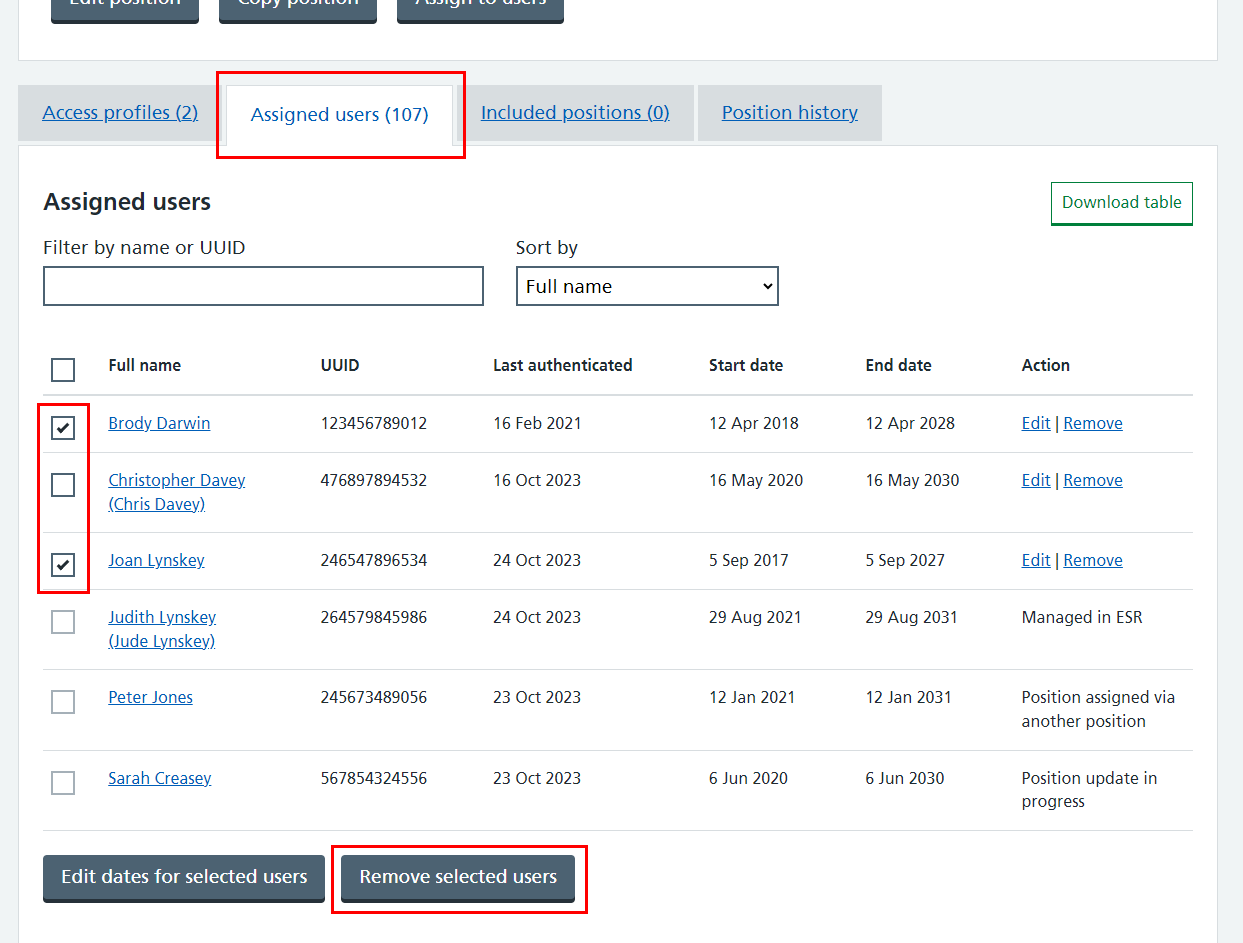Click Edit for Joan Lynskey
The width and height of the screenshot is (1243, 943).
1036,560
